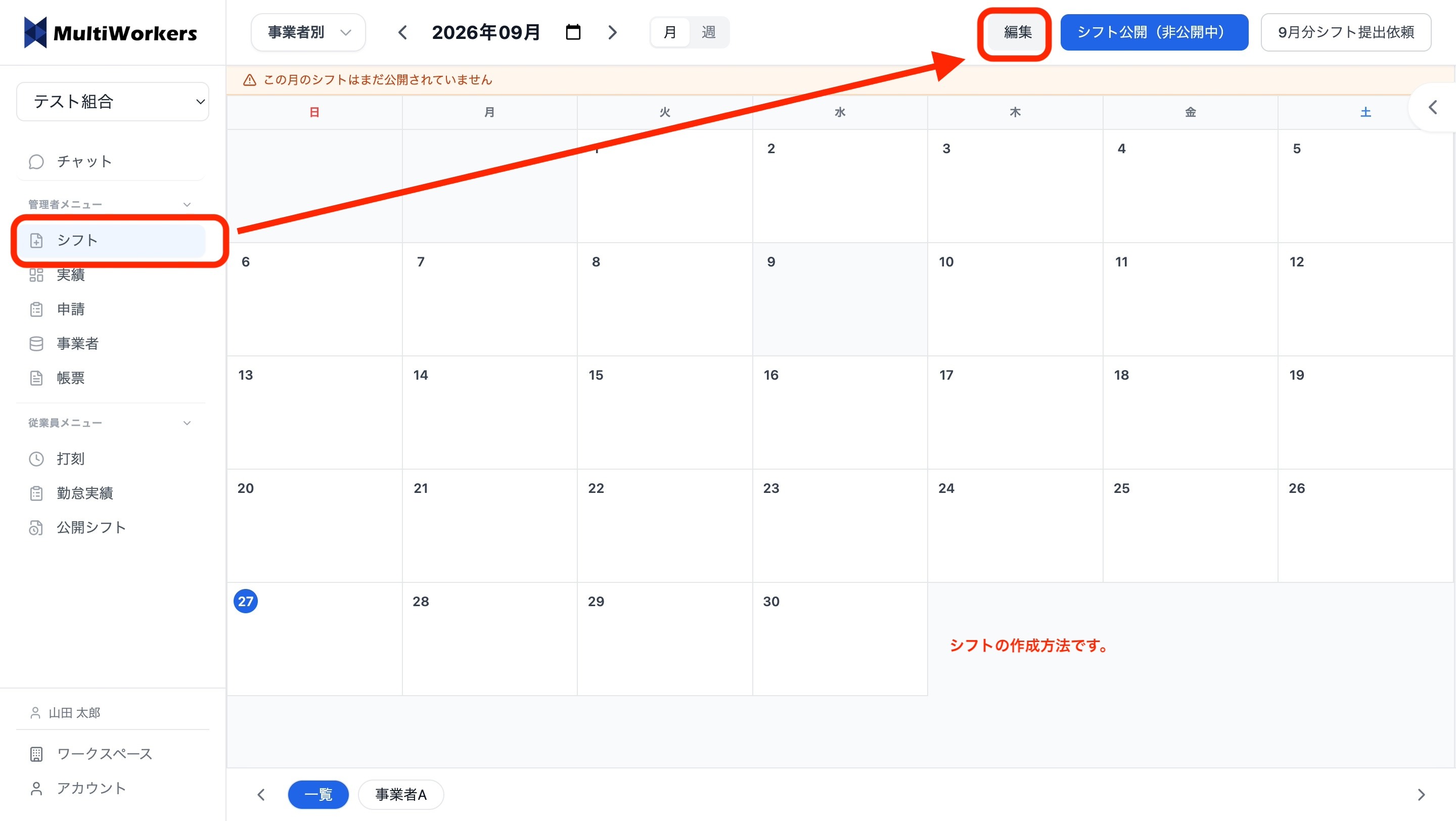Click the 9月分シフト提出依頼 button
The width and height of the screenshot is (1456, 821).
pos(1346,32)
